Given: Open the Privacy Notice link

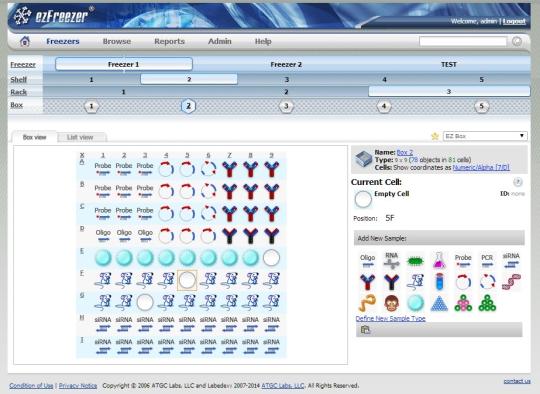Looking at the screenshot, I should coord(78,386).
